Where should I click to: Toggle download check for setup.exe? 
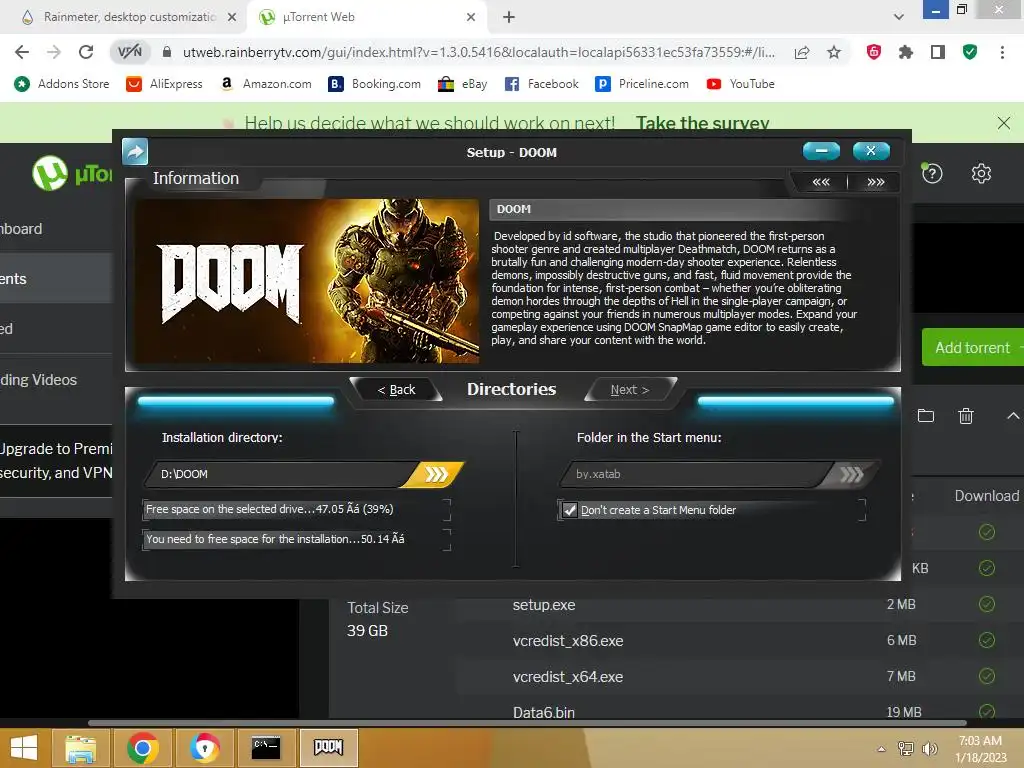(x=987, y=604)
